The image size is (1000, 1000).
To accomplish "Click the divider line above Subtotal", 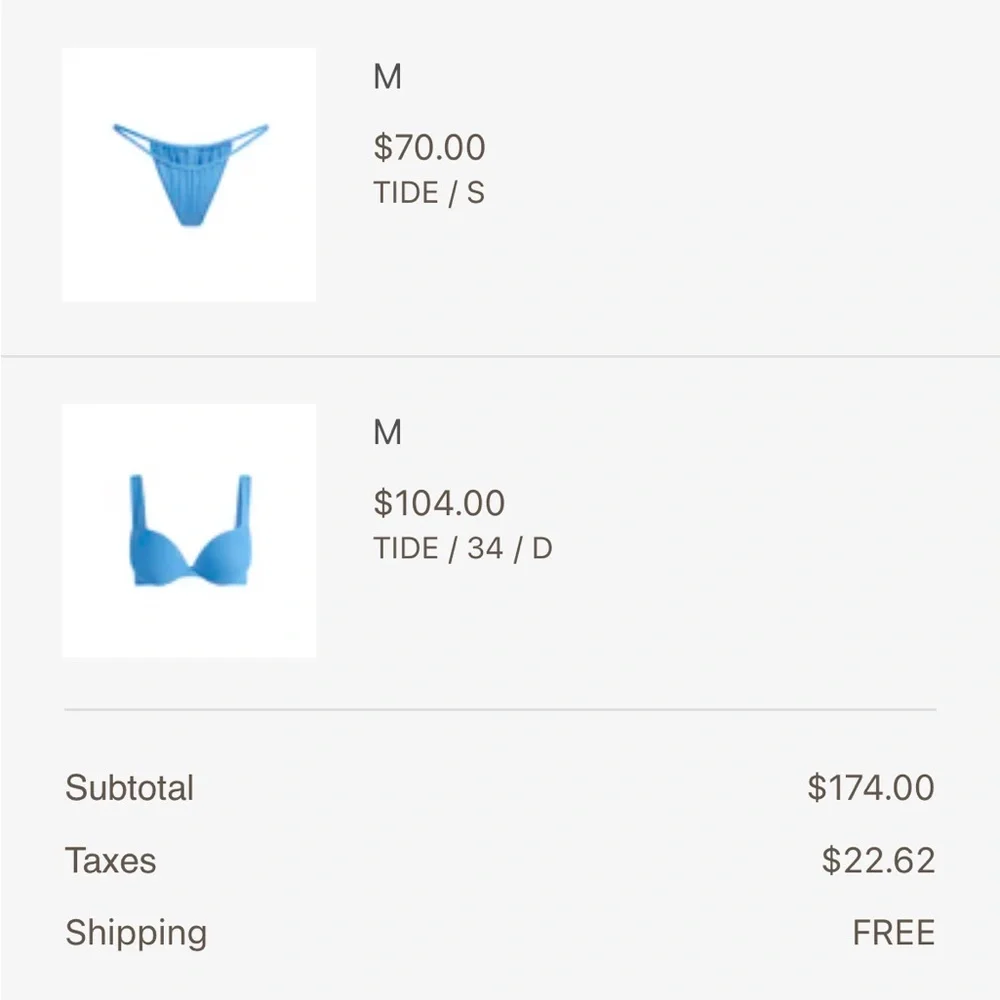I will coord(500,710).
